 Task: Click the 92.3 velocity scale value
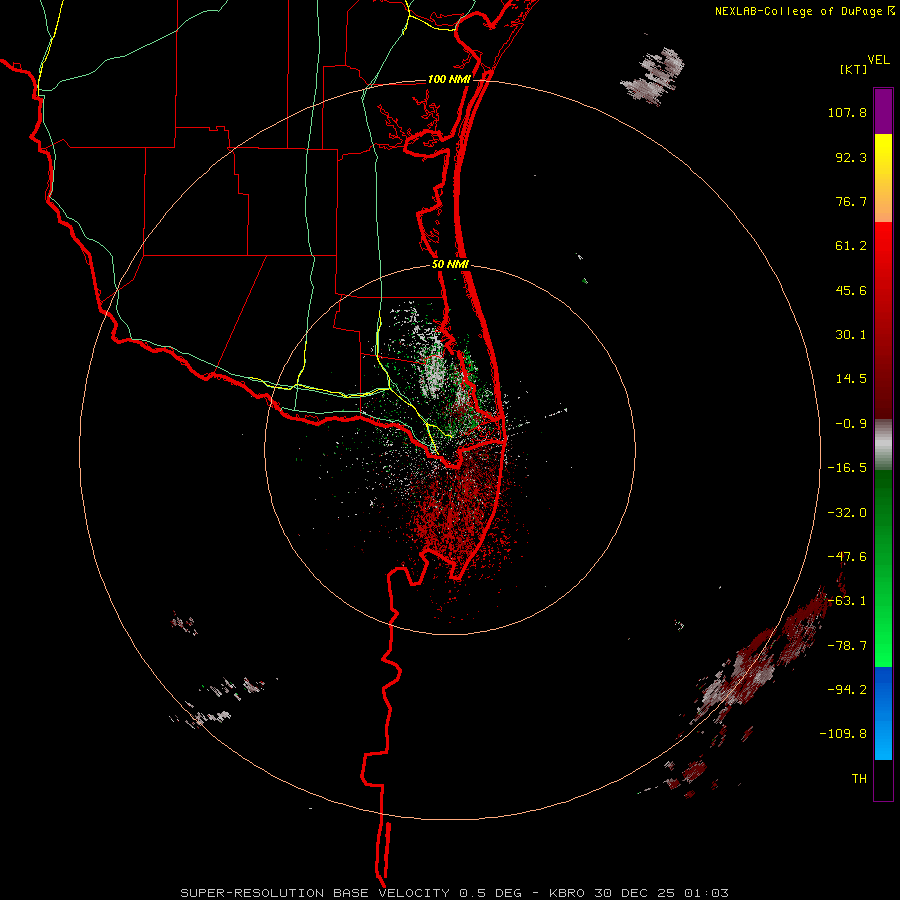tap(851, 157)
